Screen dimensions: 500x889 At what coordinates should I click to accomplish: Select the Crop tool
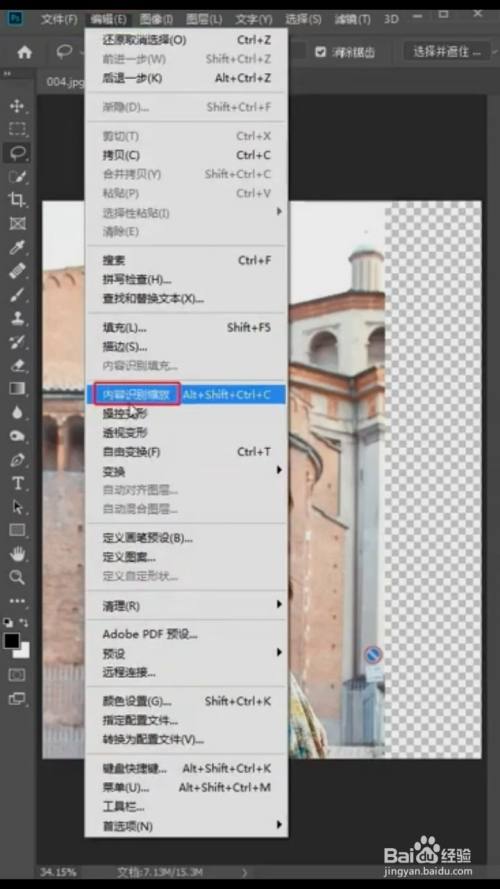point(18,200)
